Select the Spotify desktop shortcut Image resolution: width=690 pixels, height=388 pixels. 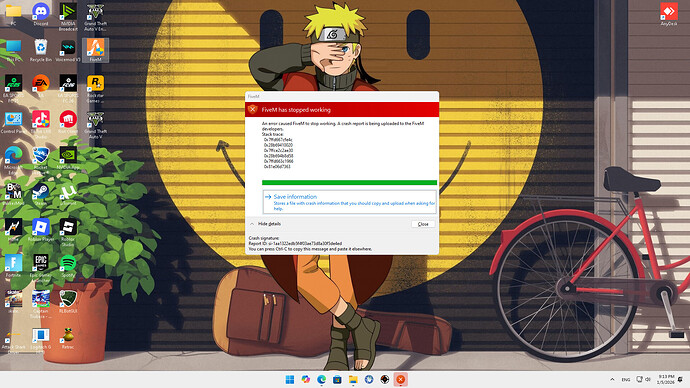coord(68,265)
